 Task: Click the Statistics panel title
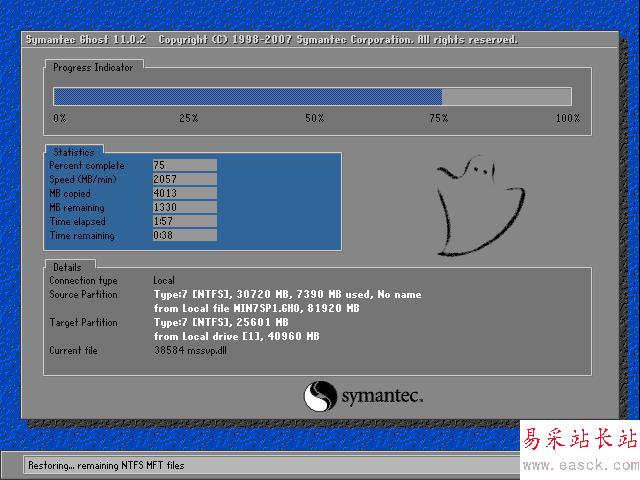tap(73, 152)
